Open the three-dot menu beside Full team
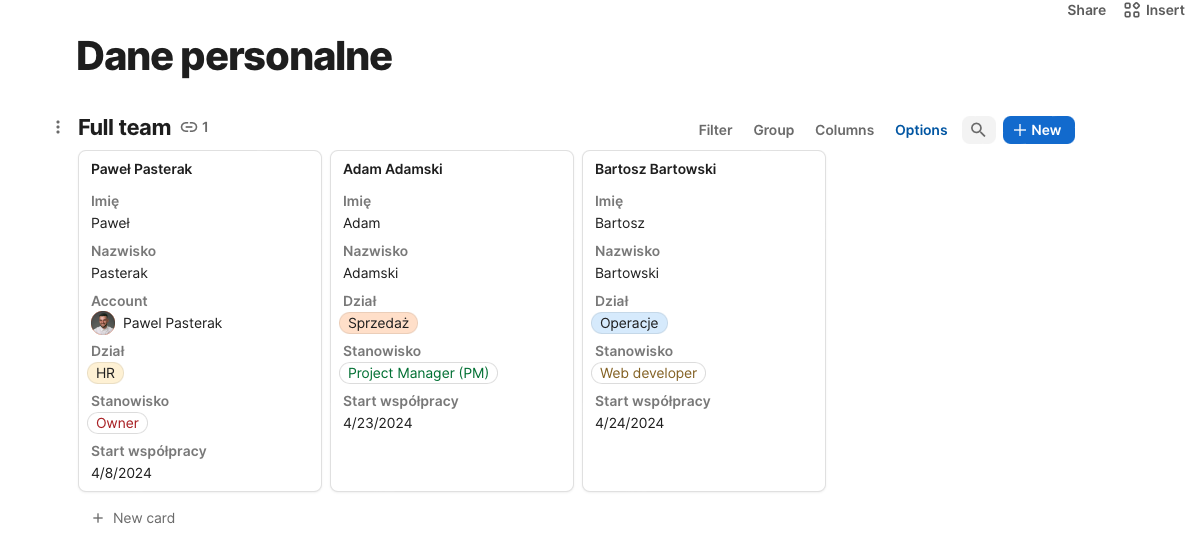The image size is (1189, 550). coord(58,127)
